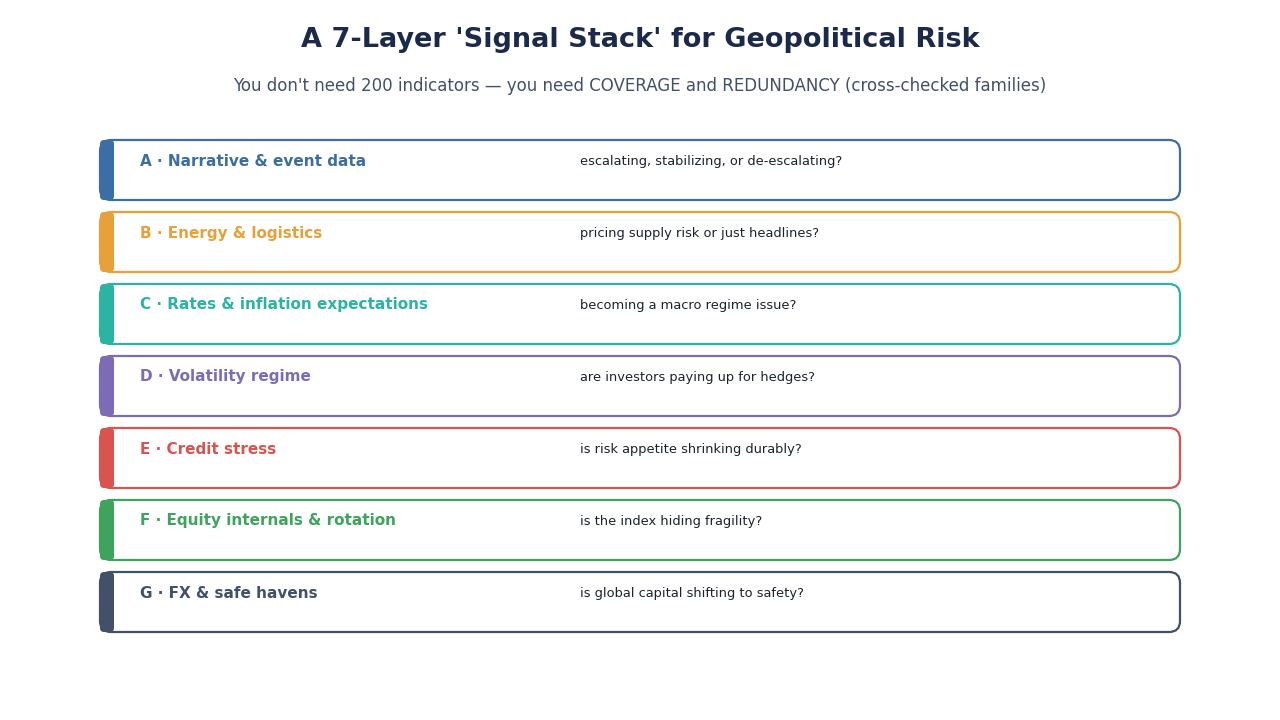Click the teal color tab of layer C

pyautogui.click(x=107, y=314)
